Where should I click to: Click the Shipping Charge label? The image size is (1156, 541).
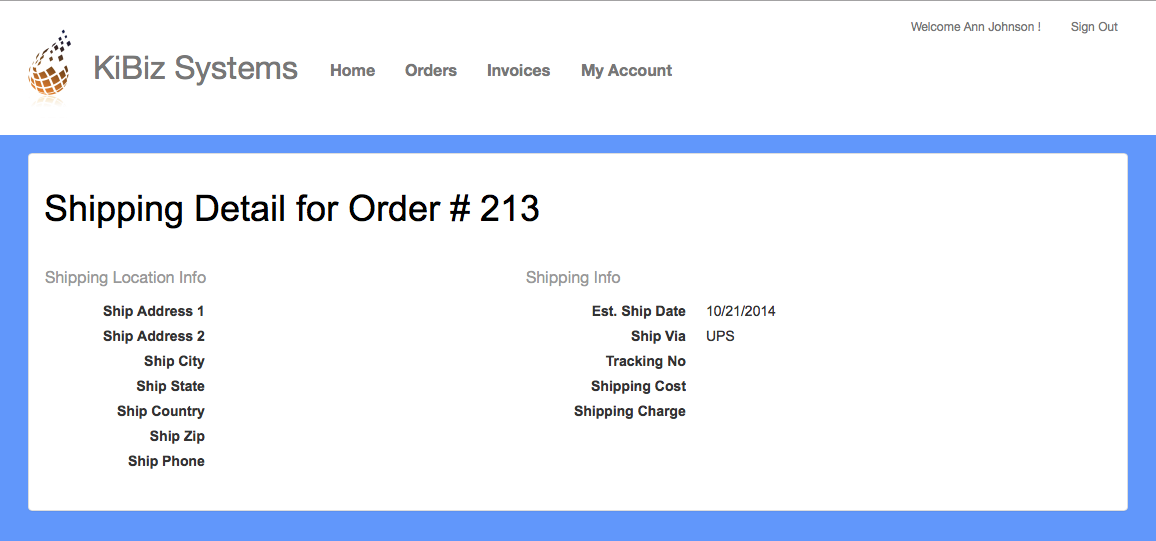(630, 412)
